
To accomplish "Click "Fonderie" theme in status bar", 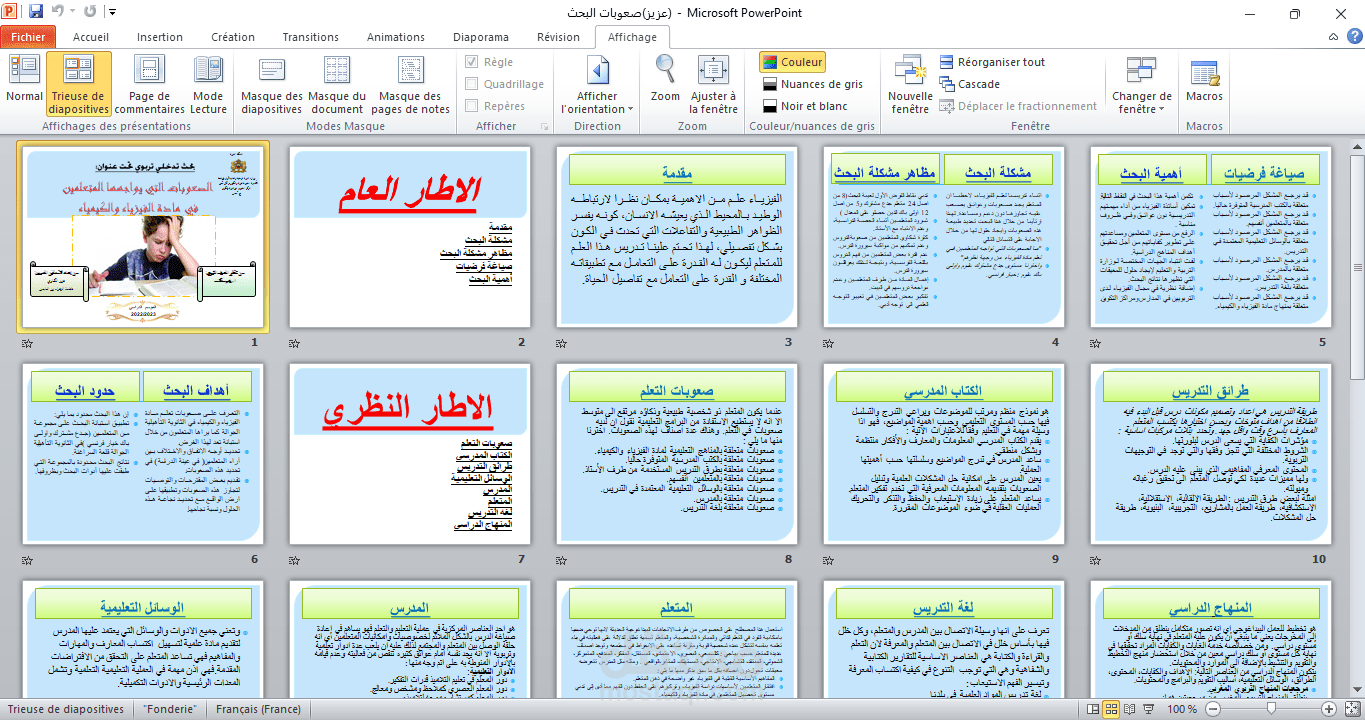I will click(170, 709).
